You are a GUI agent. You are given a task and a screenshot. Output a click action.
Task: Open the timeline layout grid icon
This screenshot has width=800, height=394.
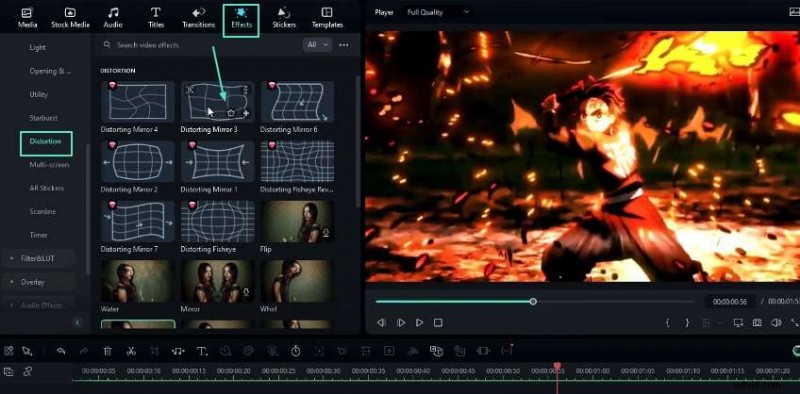(x=8, y=351)
